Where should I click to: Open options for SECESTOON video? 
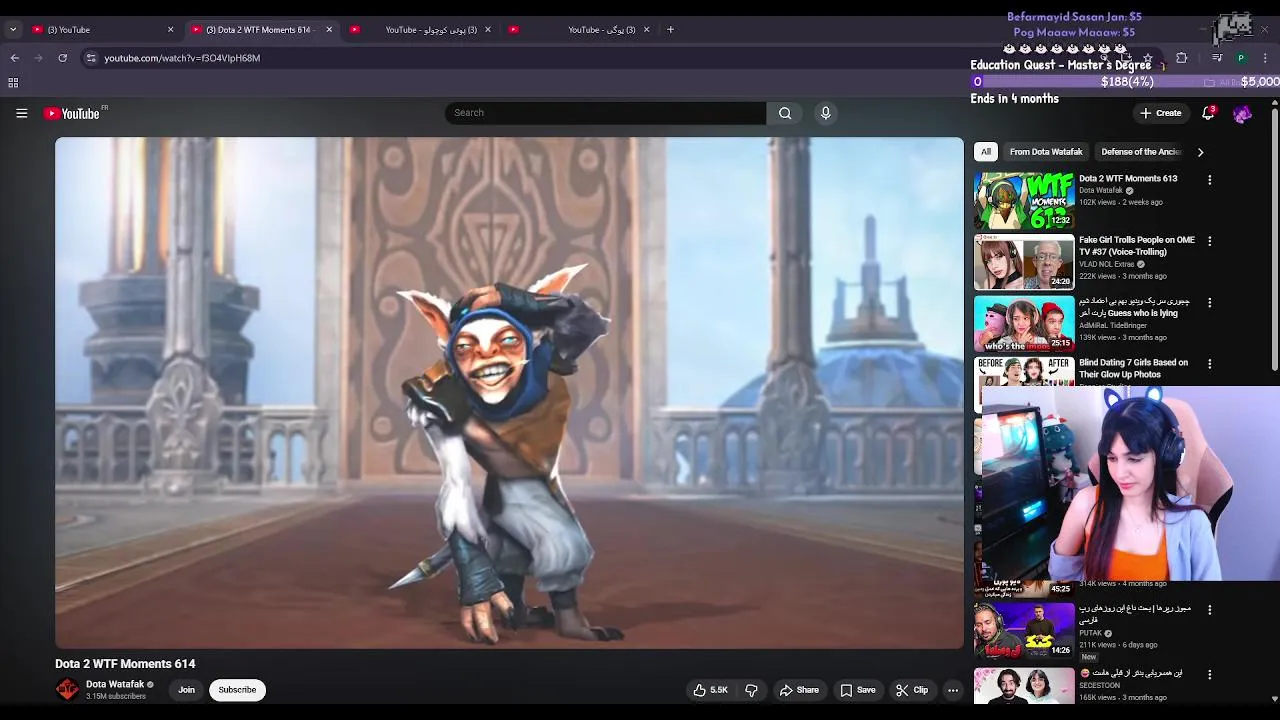pyautogui.click(x=1209, y=675)
